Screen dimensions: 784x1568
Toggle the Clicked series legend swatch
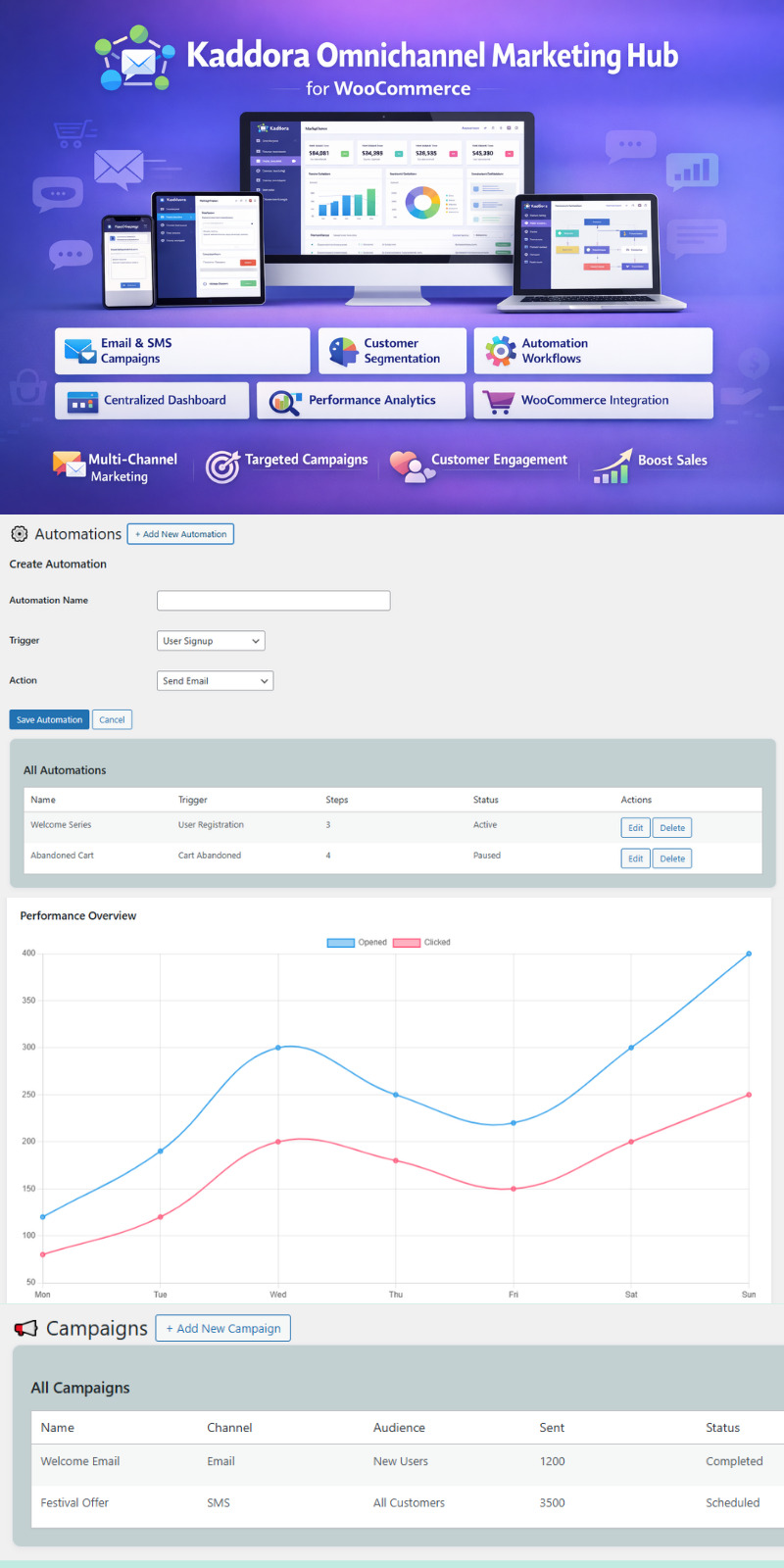[406, 943]
